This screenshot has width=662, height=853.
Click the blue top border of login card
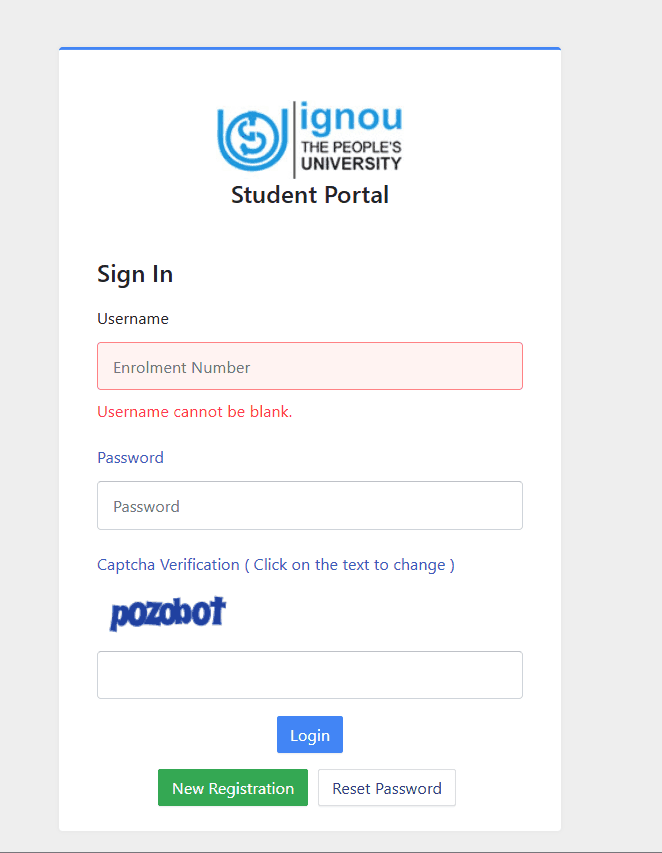pos(310,48)
